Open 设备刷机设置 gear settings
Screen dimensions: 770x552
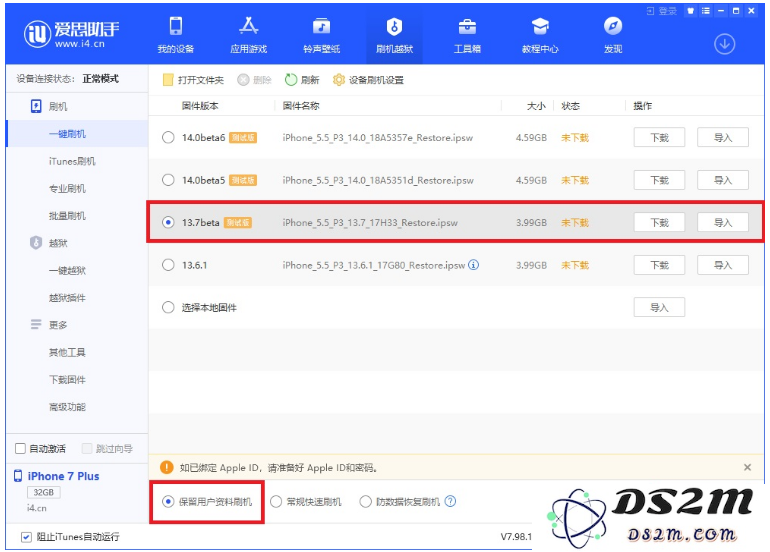[368, 80]
